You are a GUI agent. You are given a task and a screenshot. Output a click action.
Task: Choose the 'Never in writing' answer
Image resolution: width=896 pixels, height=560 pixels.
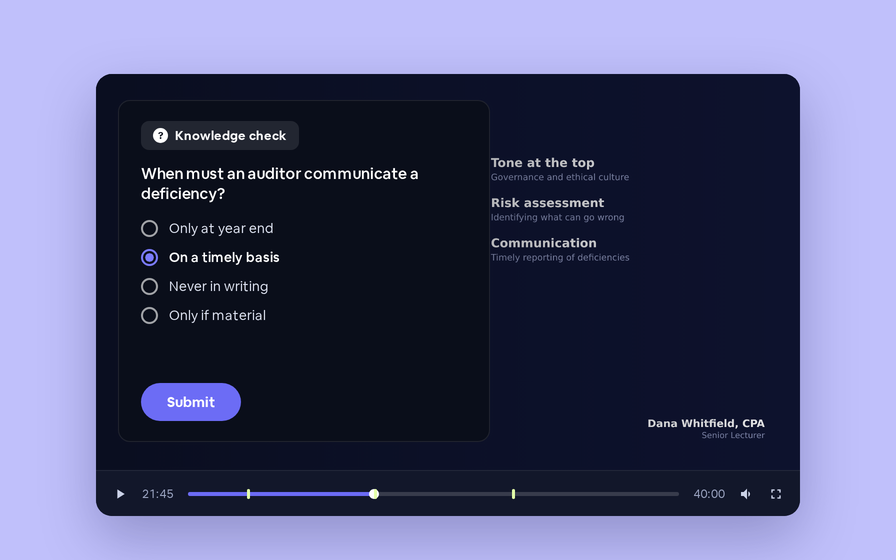pyautogui.click(x=205, y=286)
